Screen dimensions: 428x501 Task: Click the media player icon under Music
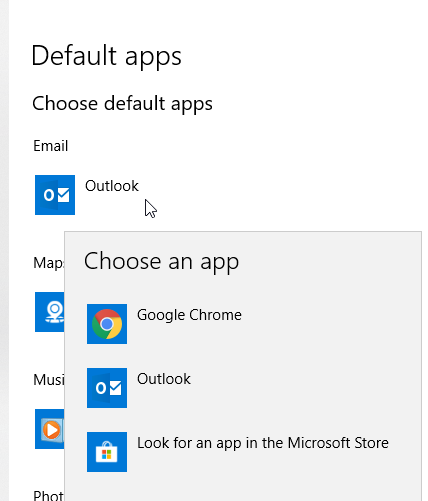[50, 429]
